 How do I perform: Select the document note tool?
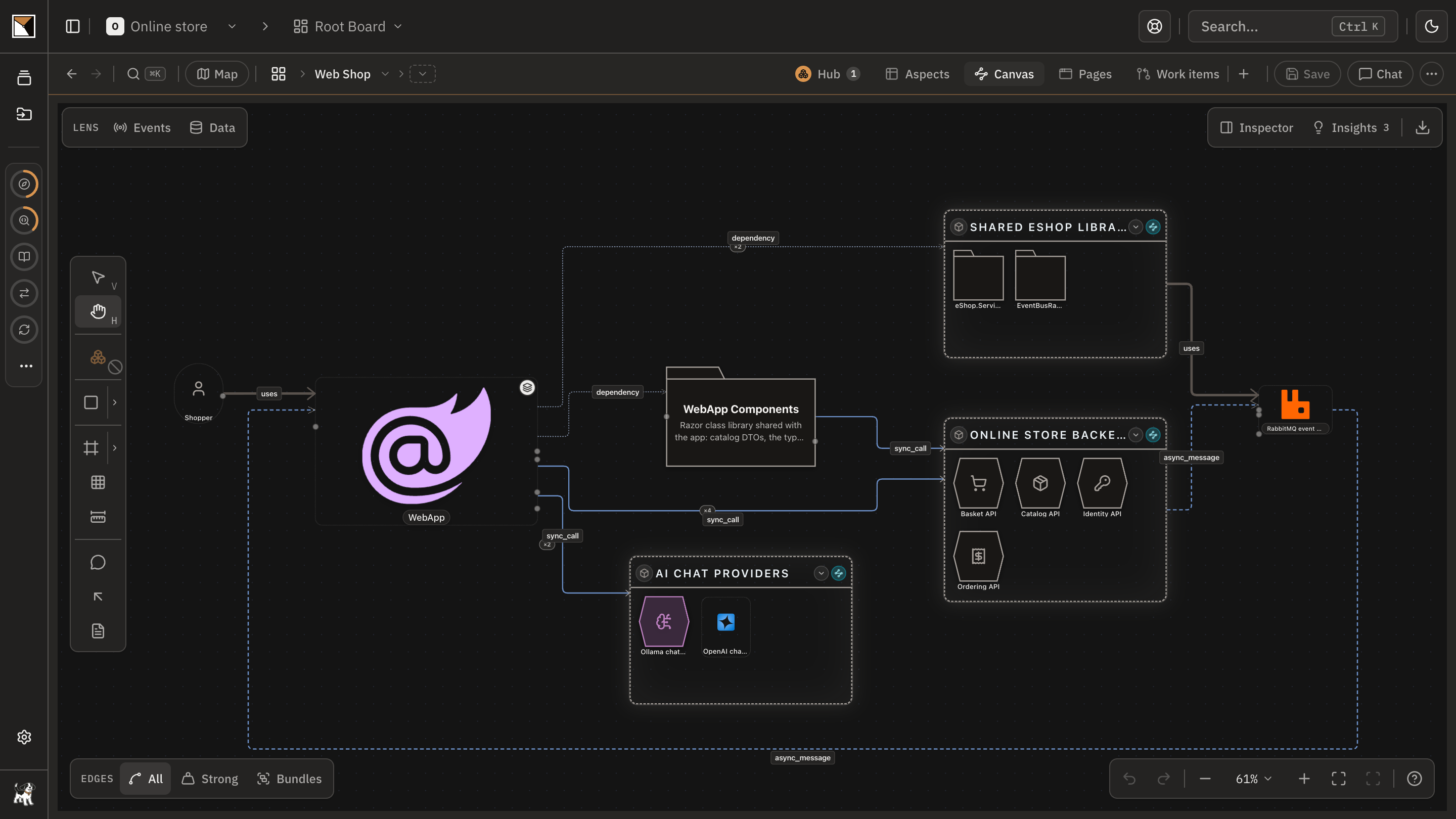[98, 631]
